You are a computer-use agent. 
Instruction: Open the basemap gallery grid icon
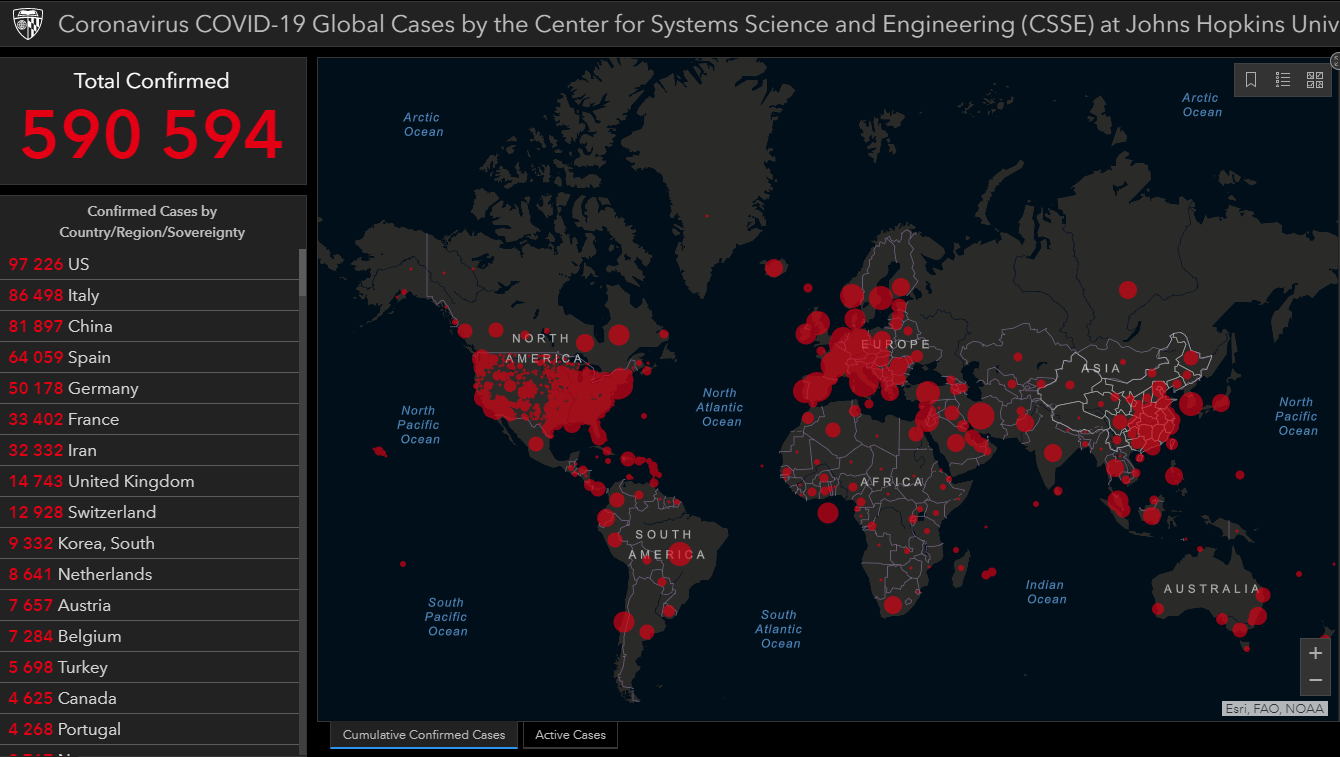coord(1315,80)
